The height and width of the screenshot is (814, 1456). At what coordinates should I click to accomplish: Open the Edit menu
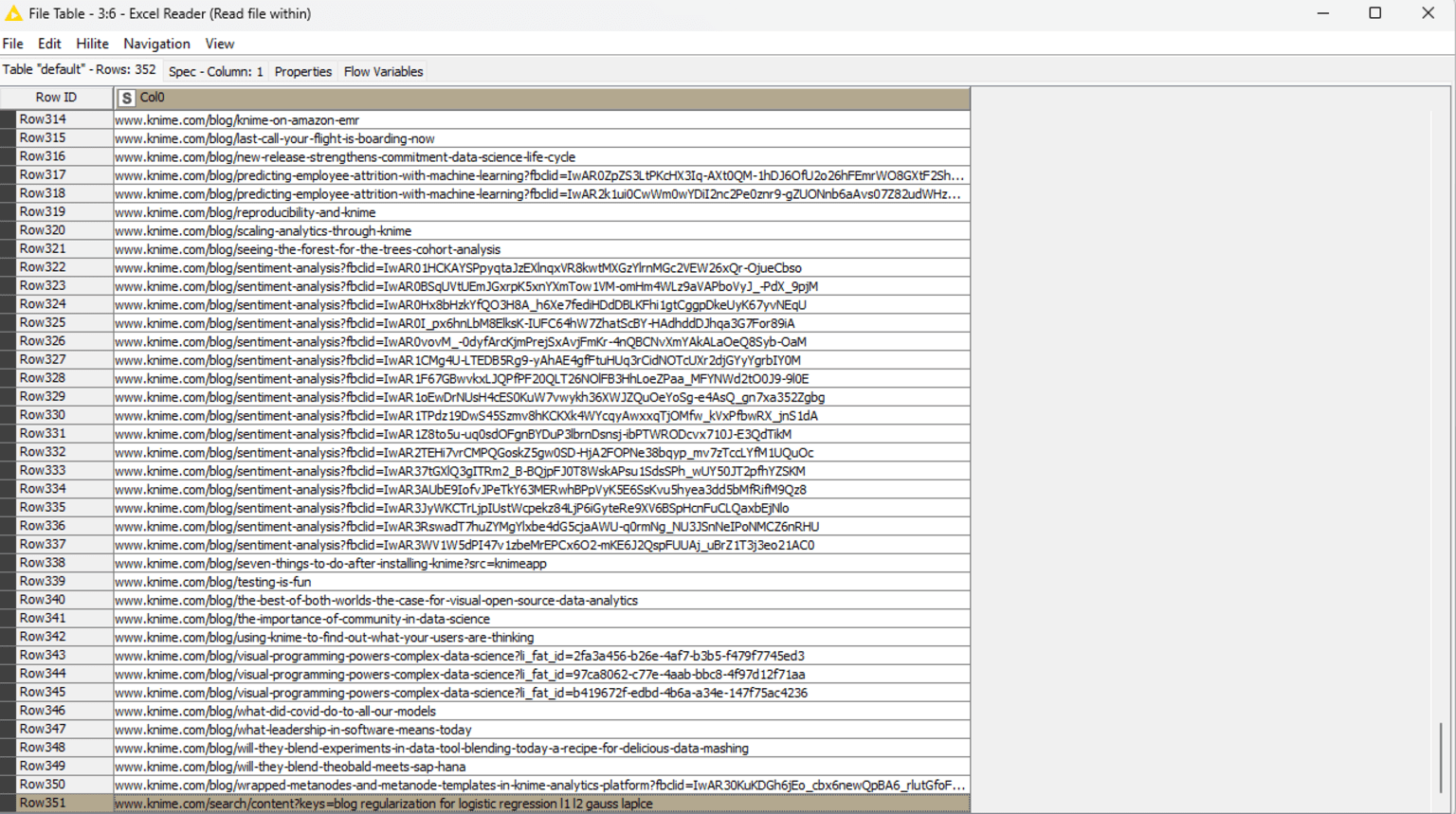coord(49,44)
